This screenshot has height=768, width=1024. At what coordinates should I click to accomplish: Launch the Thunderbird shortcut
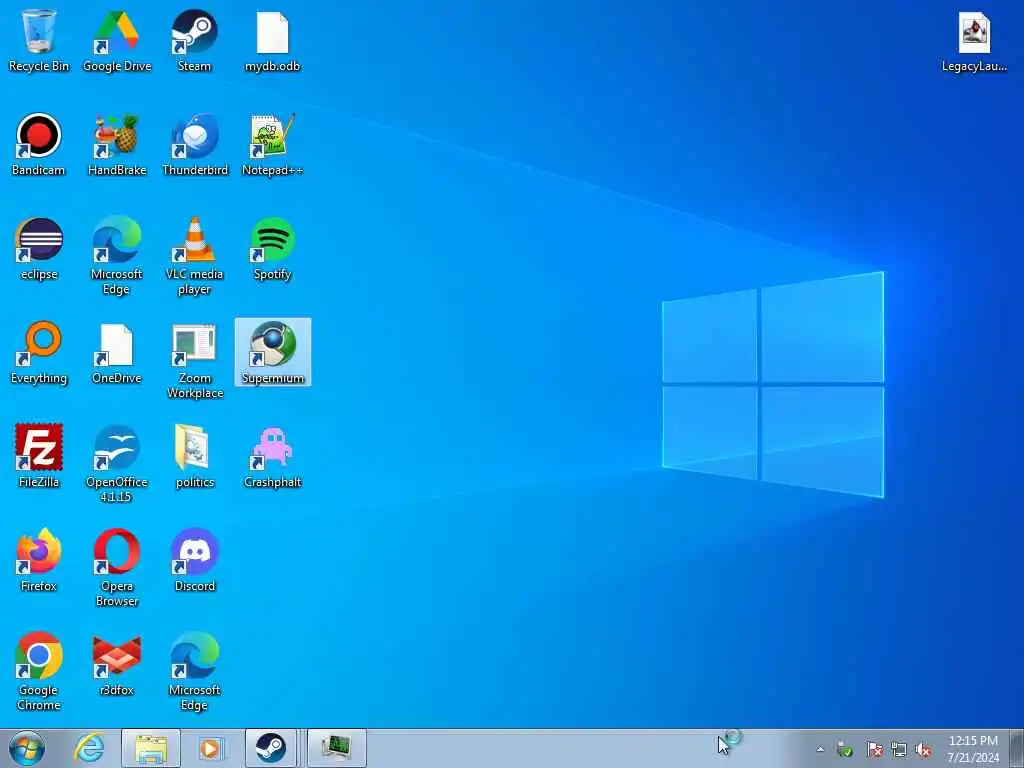pyautogui.click(x=195, y=144)
